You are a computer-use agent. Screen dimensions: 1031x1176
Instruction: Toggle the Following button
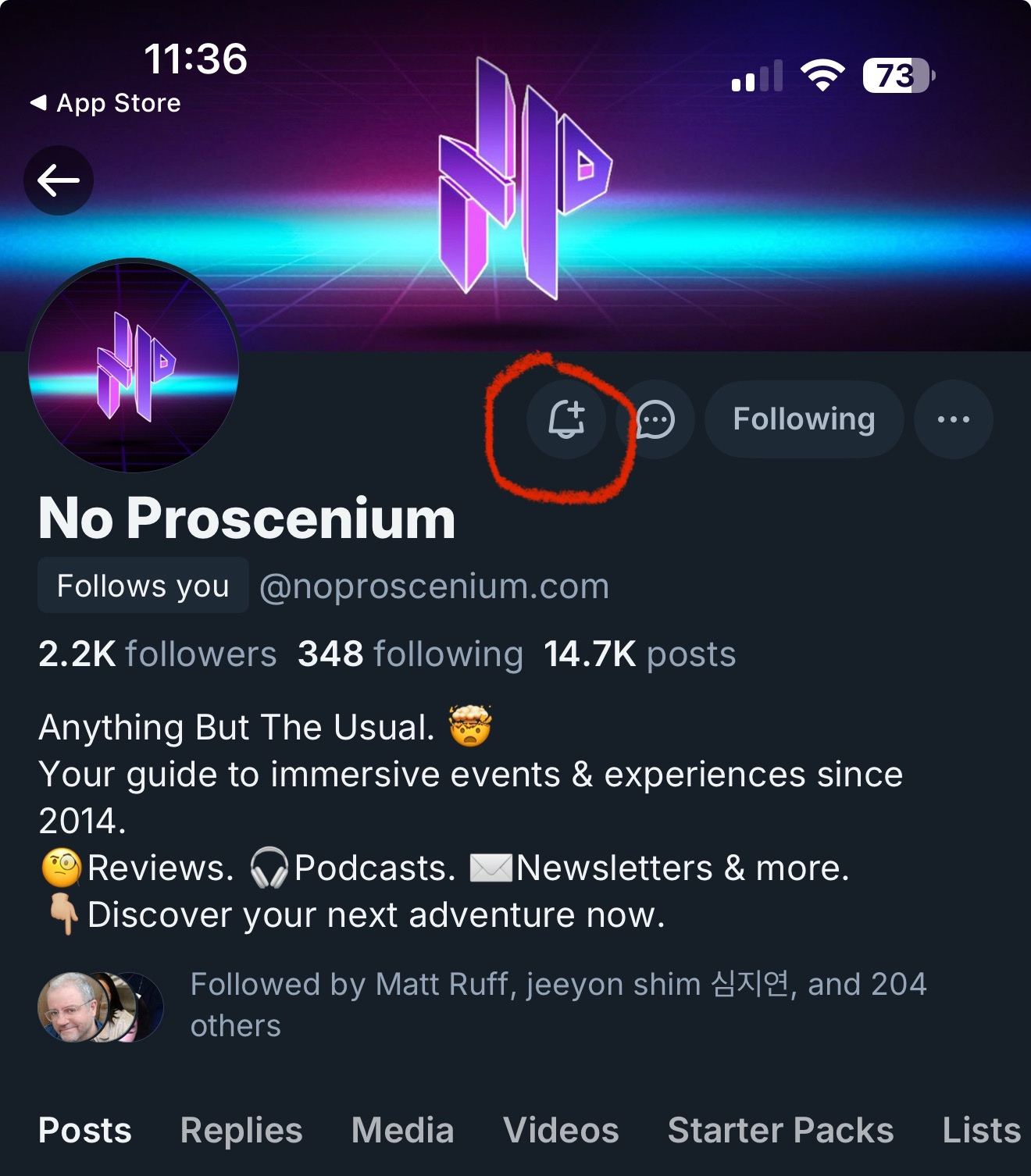click(804, 419)
